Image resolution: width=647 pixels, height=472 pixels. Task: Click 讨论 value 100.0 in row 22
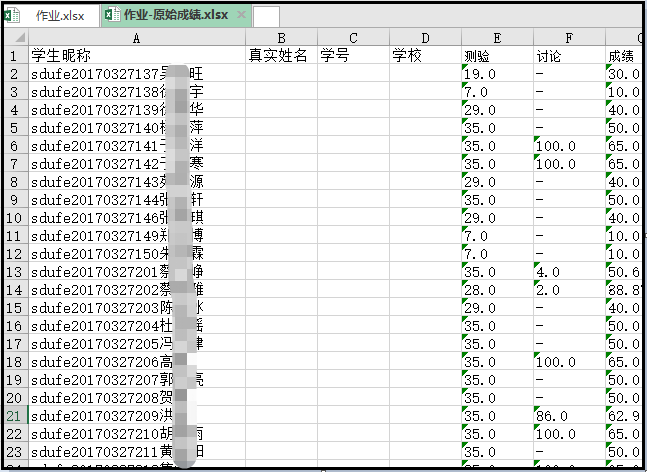(x=569, y=434)
